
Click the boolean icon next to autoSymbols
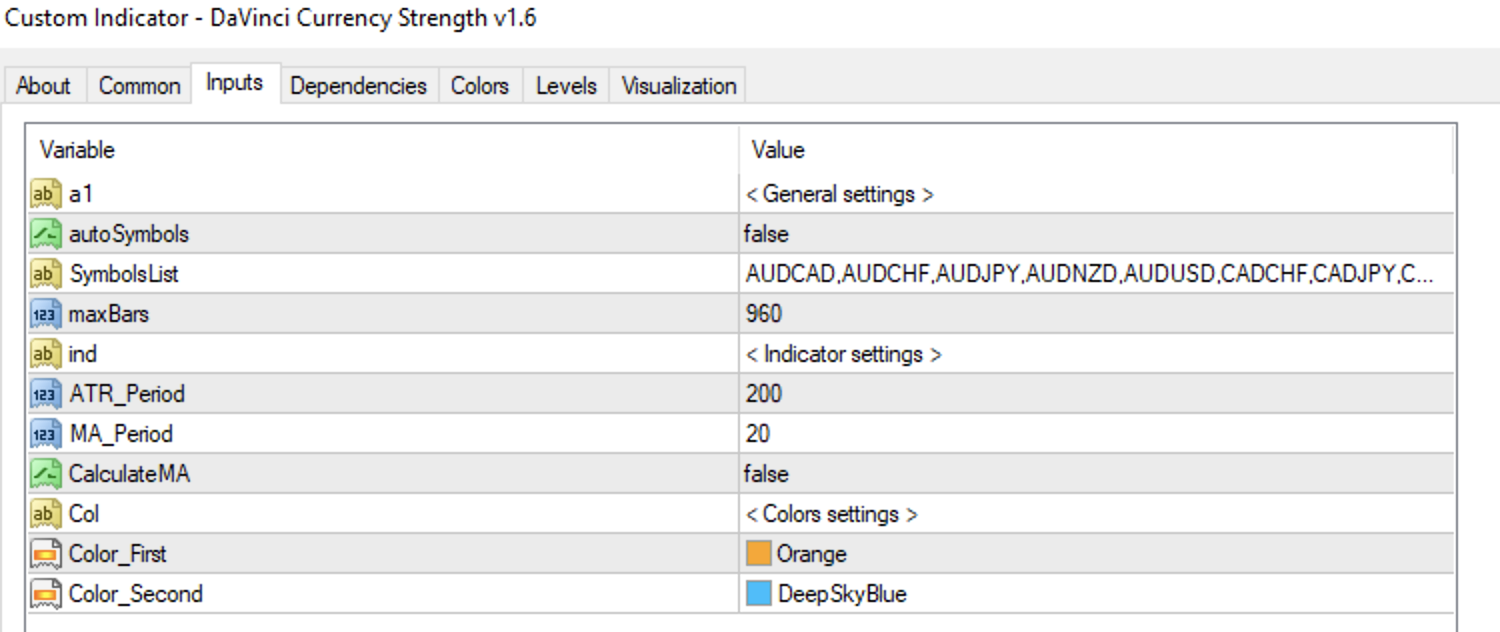pos(46,234)
